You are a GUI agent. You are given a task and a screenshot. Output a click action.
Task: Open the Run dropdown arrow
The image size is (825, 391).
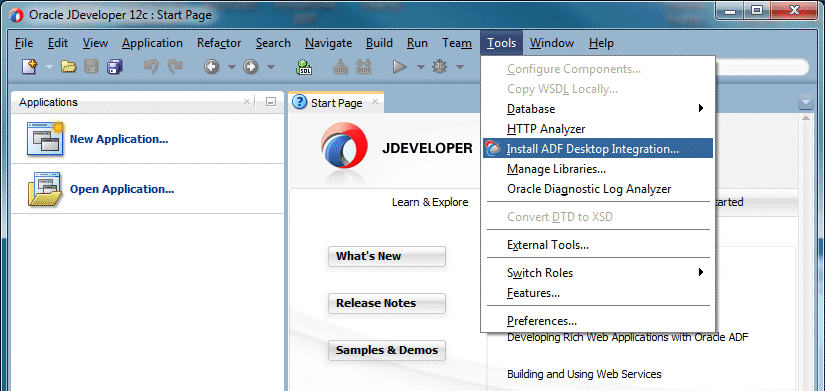click(x=420, y=67)
